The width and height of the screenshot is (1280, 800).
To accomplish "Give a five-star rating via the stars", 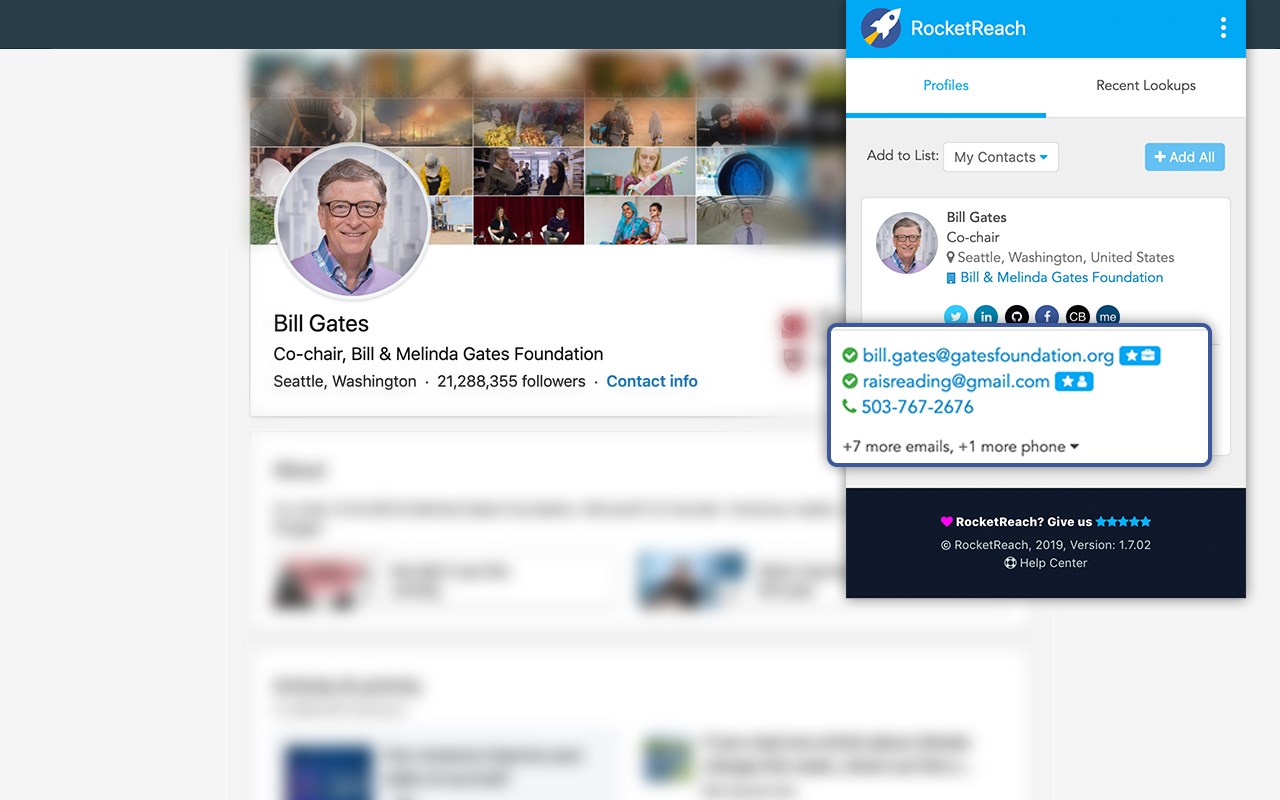I will click(x=1123, y=521).
